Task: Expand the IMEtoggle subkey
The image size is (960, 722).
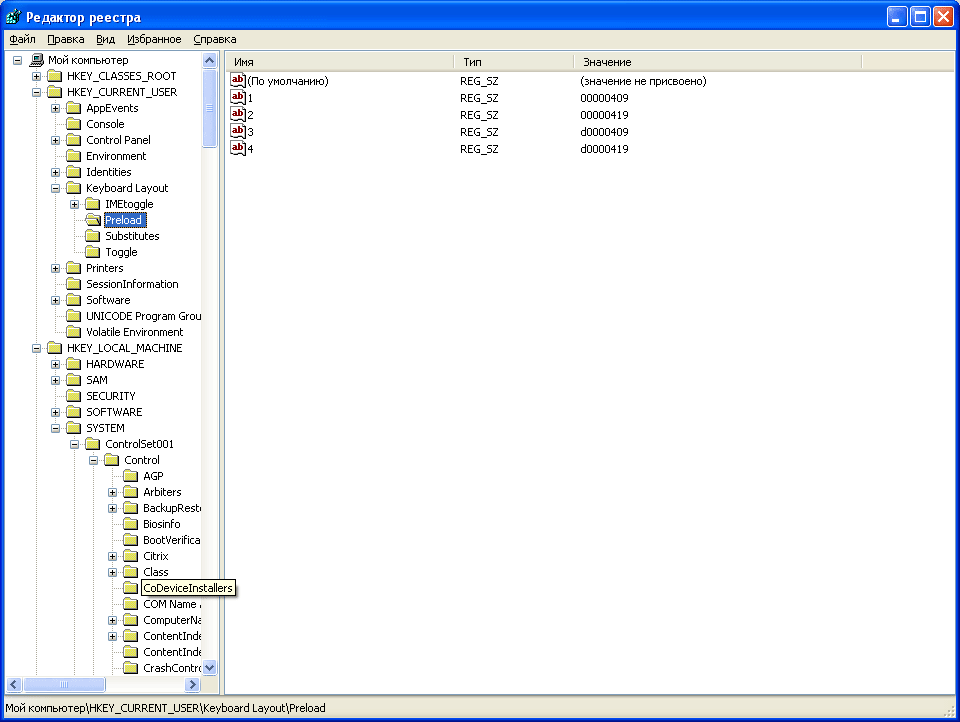Action: tap(75, 204)
